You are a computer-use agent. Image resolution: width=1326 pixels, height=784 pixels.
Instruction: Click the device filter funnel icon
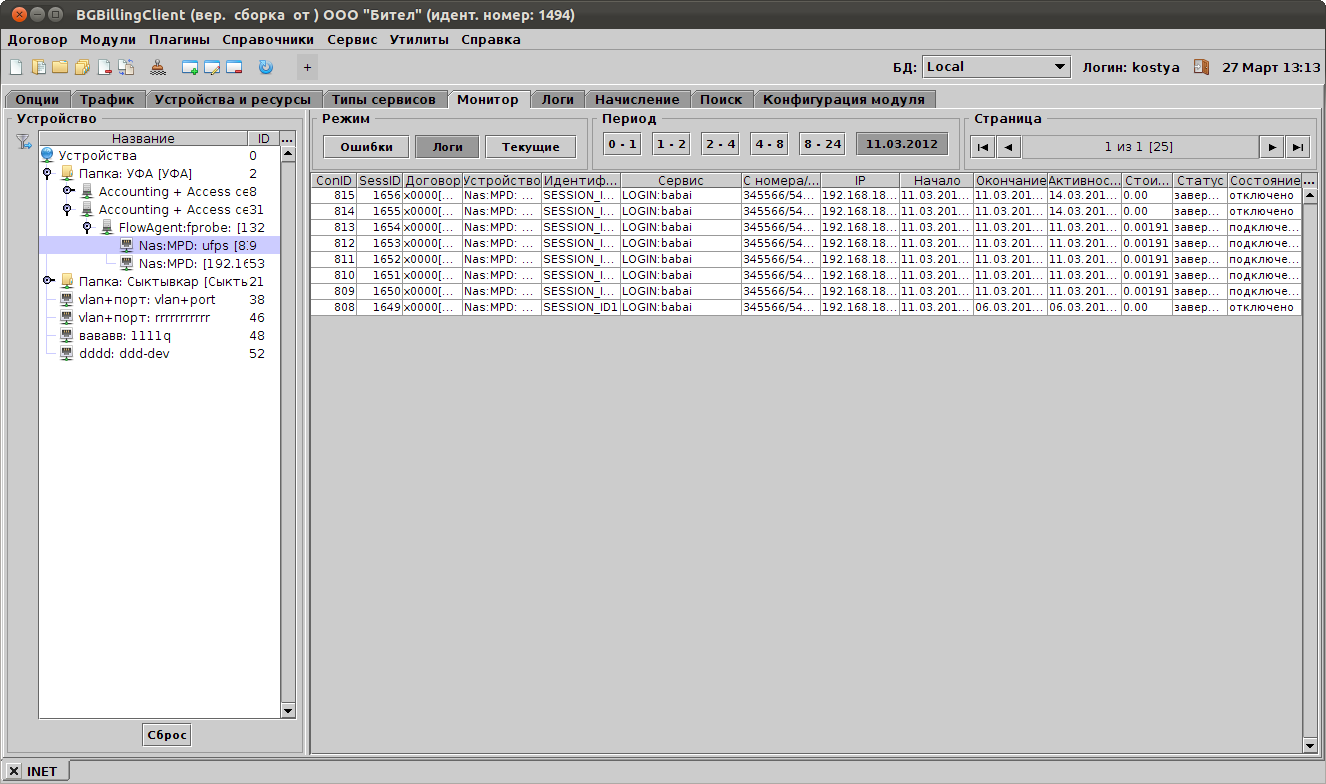point(24,142)
